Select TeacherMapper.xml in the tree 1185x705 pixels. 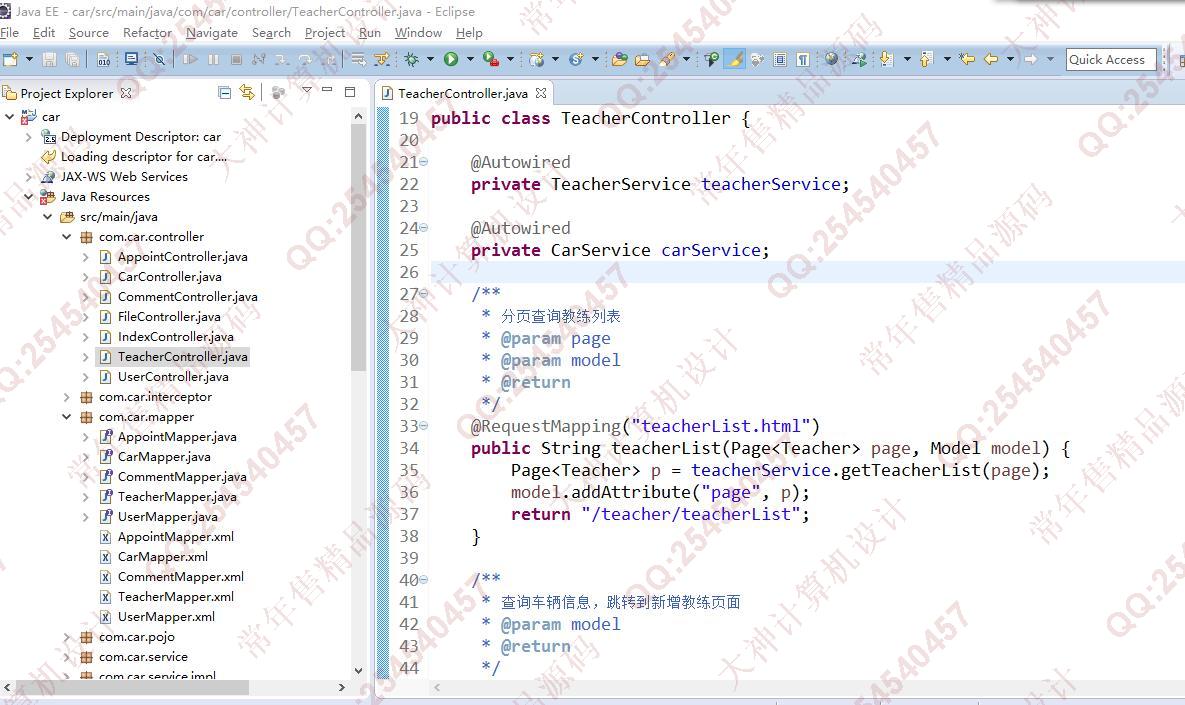(x=175, y=597)
